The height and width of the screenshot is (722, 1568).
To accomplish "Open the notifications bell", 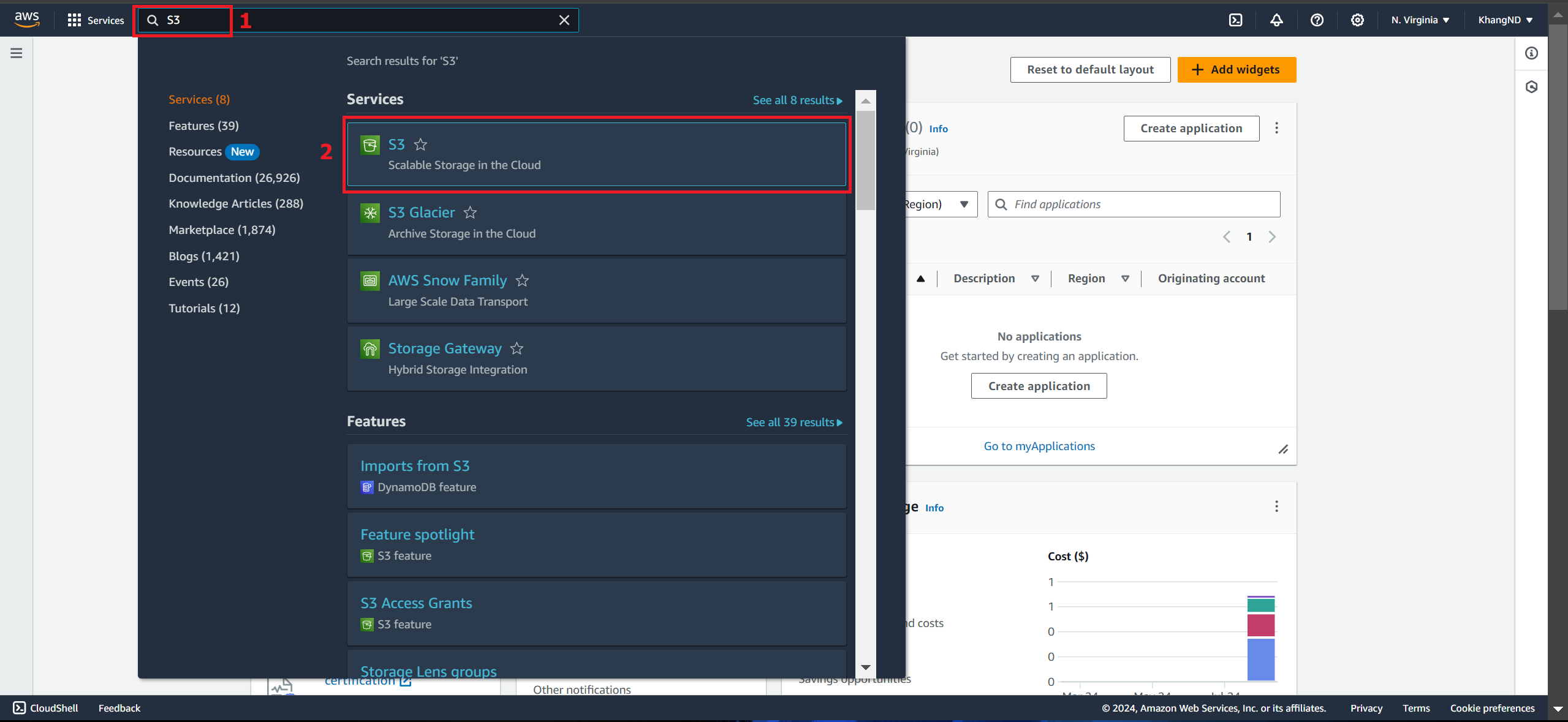I will (x=1276, y=20).
